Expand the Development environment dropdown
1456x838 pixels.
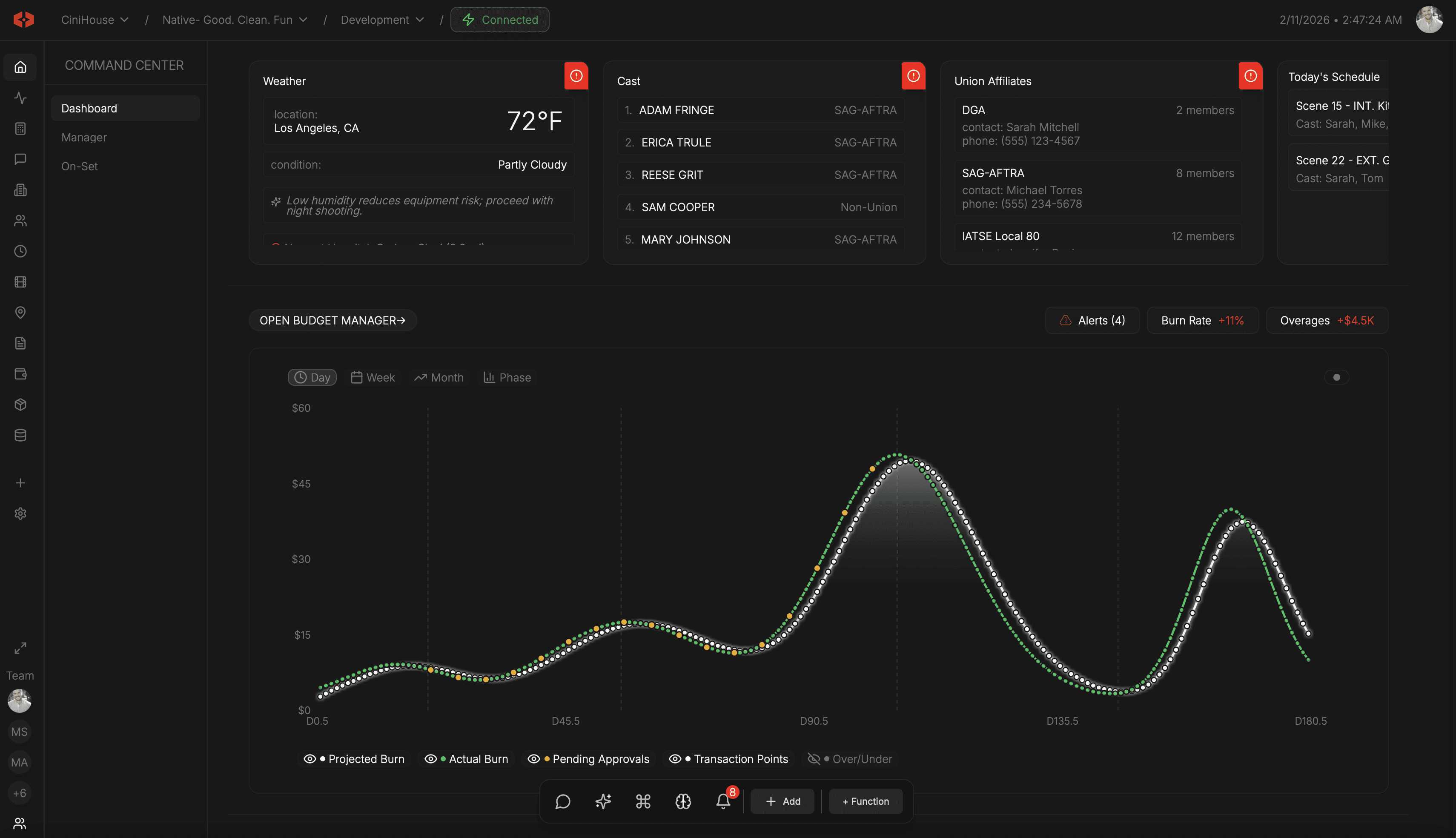(x=382, y=20)
